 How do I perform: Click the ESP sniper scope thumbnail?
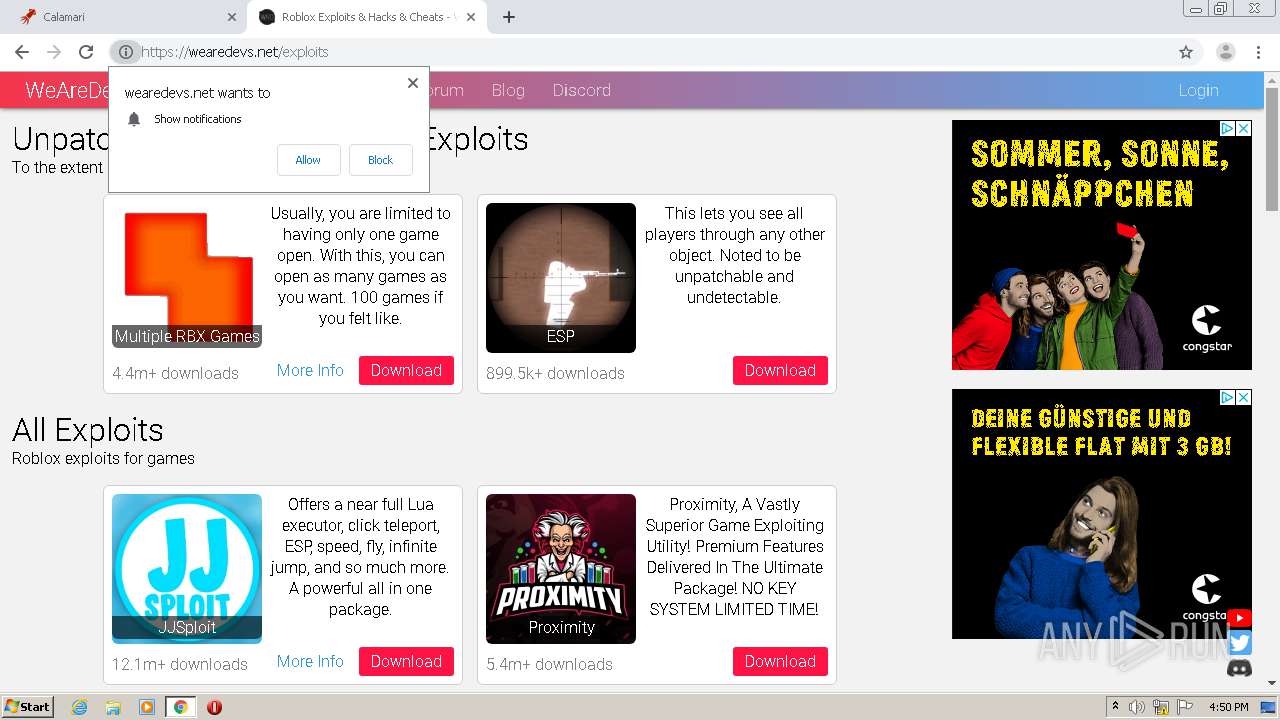coord(561,277)
